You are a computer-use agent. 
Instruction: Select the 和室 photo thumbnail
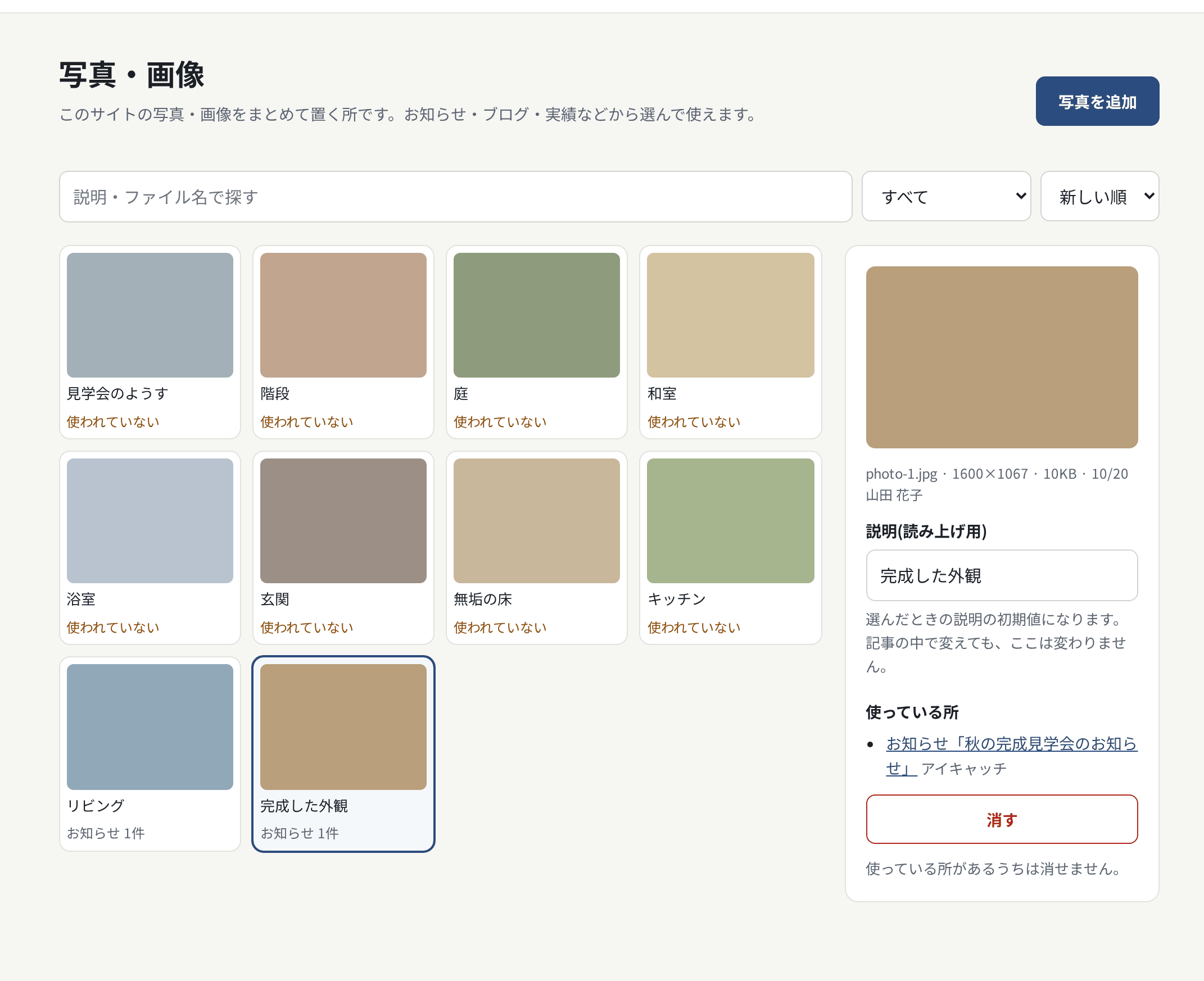pyautogui.click(x=730, y=315)
